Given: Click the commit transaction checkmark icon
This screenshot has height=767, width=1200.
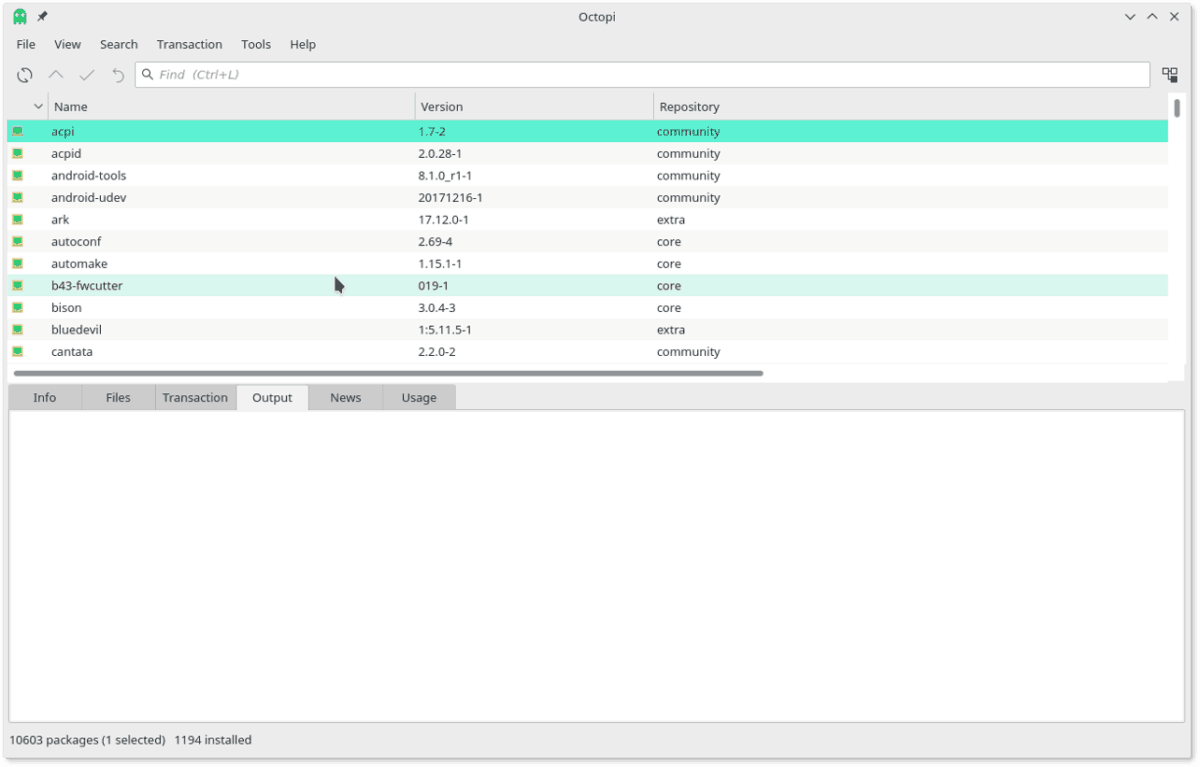Looking at the screenshot, I should (x=87, y=75).
